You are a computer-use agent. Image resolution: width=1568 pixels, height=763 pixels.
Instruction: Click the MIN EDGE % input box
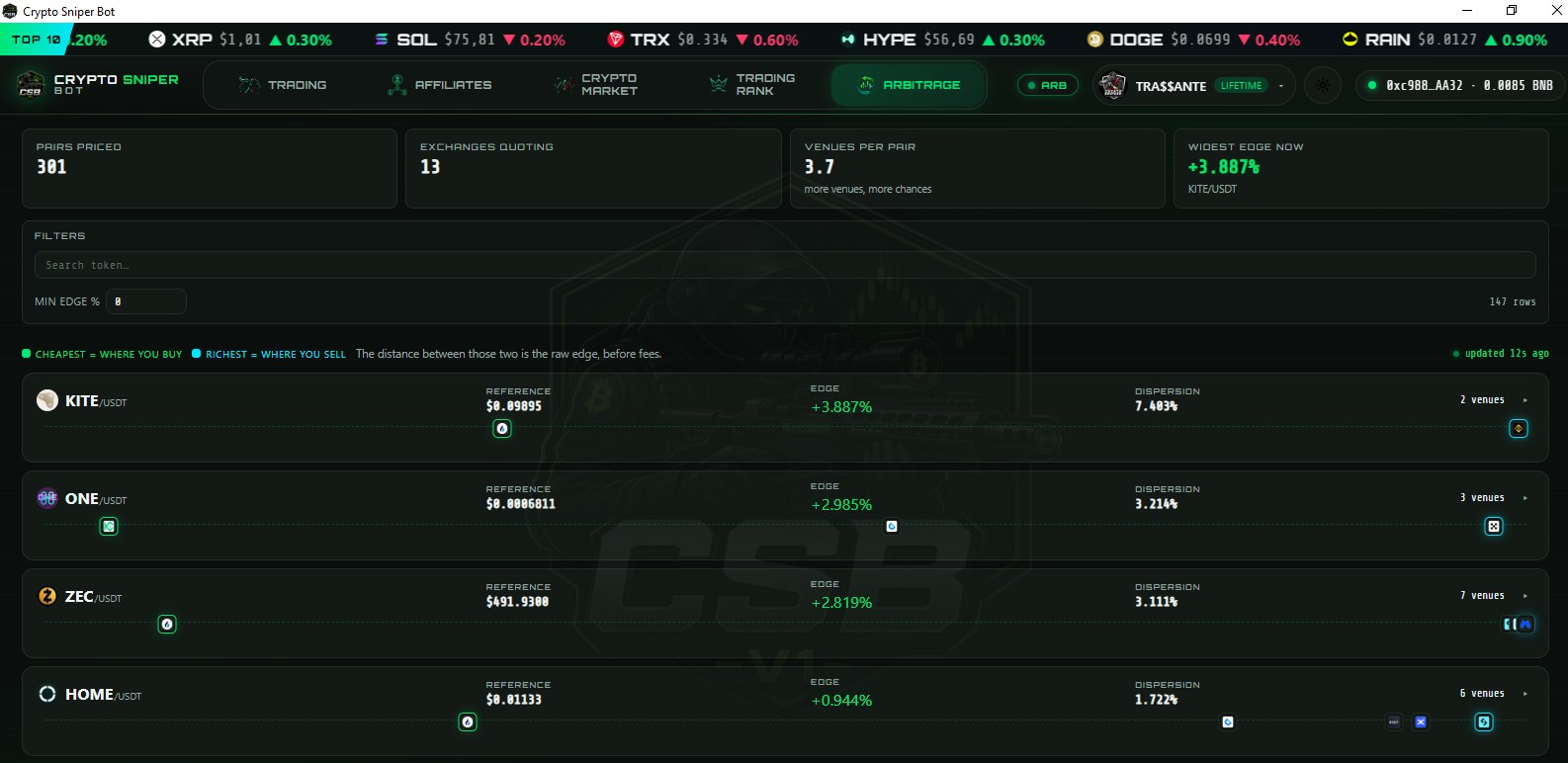click(146, 301)
